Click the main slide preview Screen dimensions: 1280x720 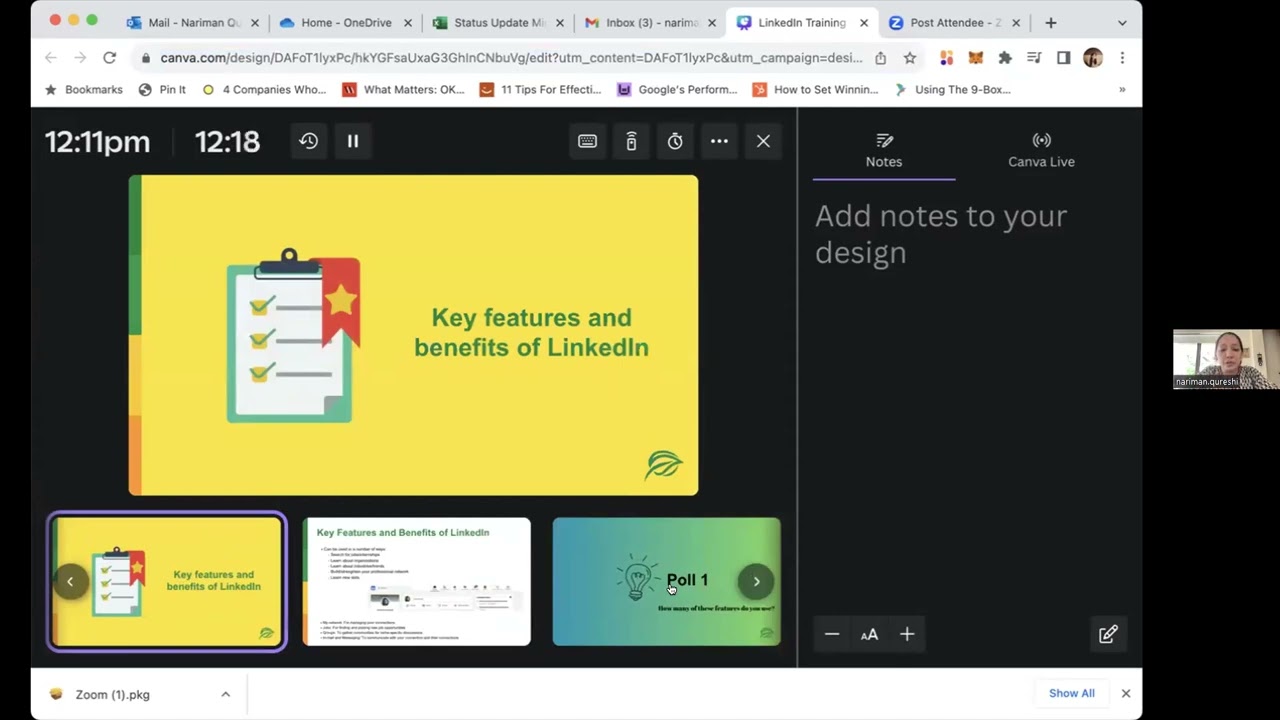[x=413, y=335]
